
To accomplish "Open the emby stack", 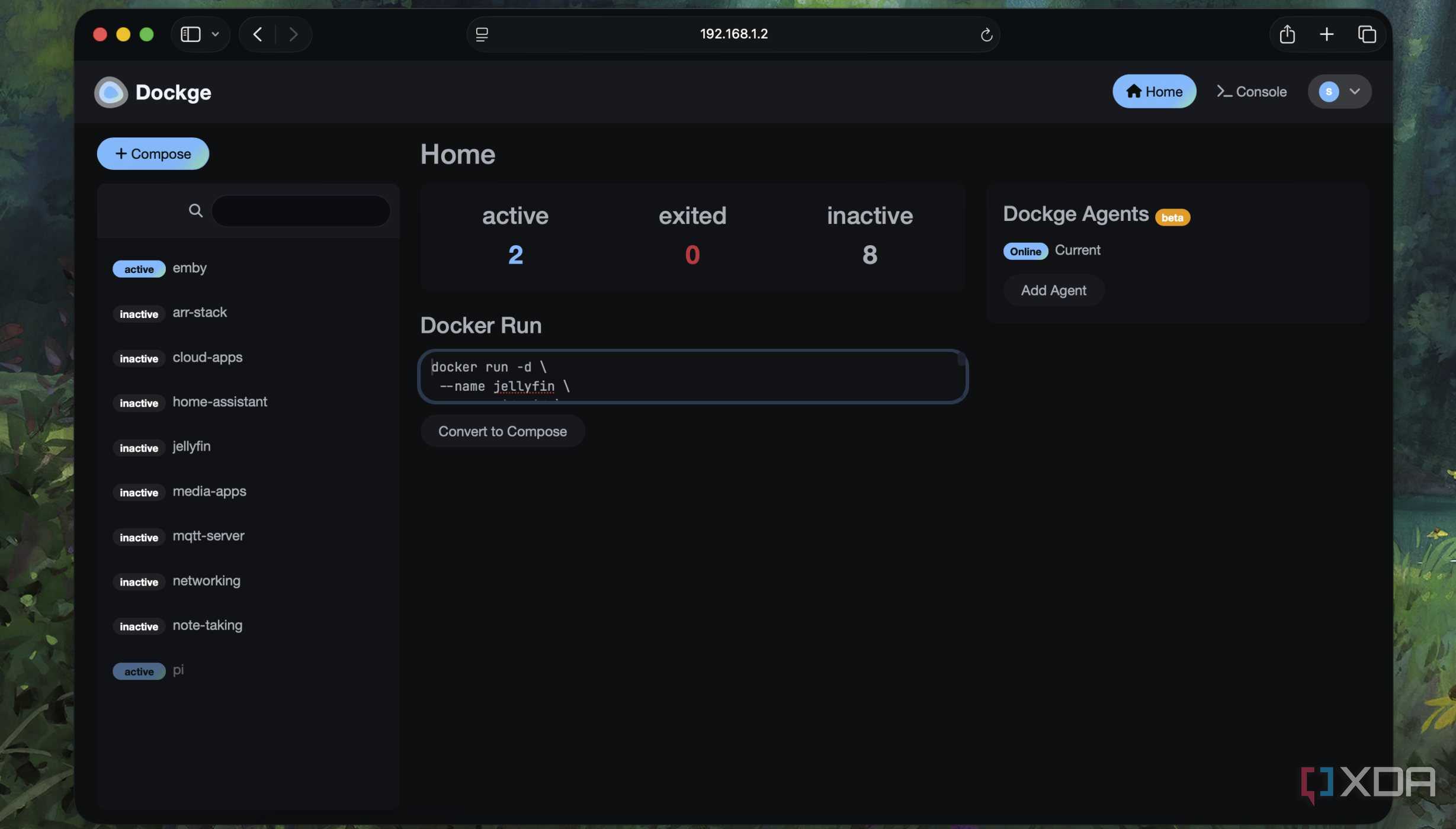I will pyautogui.click(x=248, y=268).
